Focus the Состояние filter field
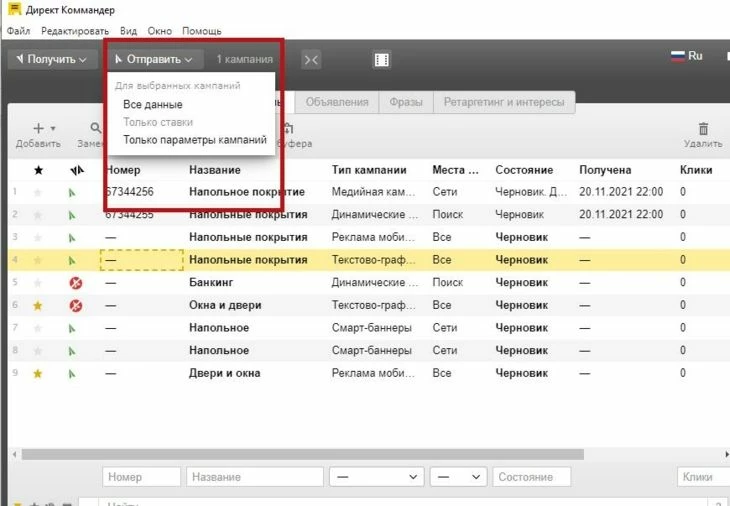730x506 pixels. [532, 477]
